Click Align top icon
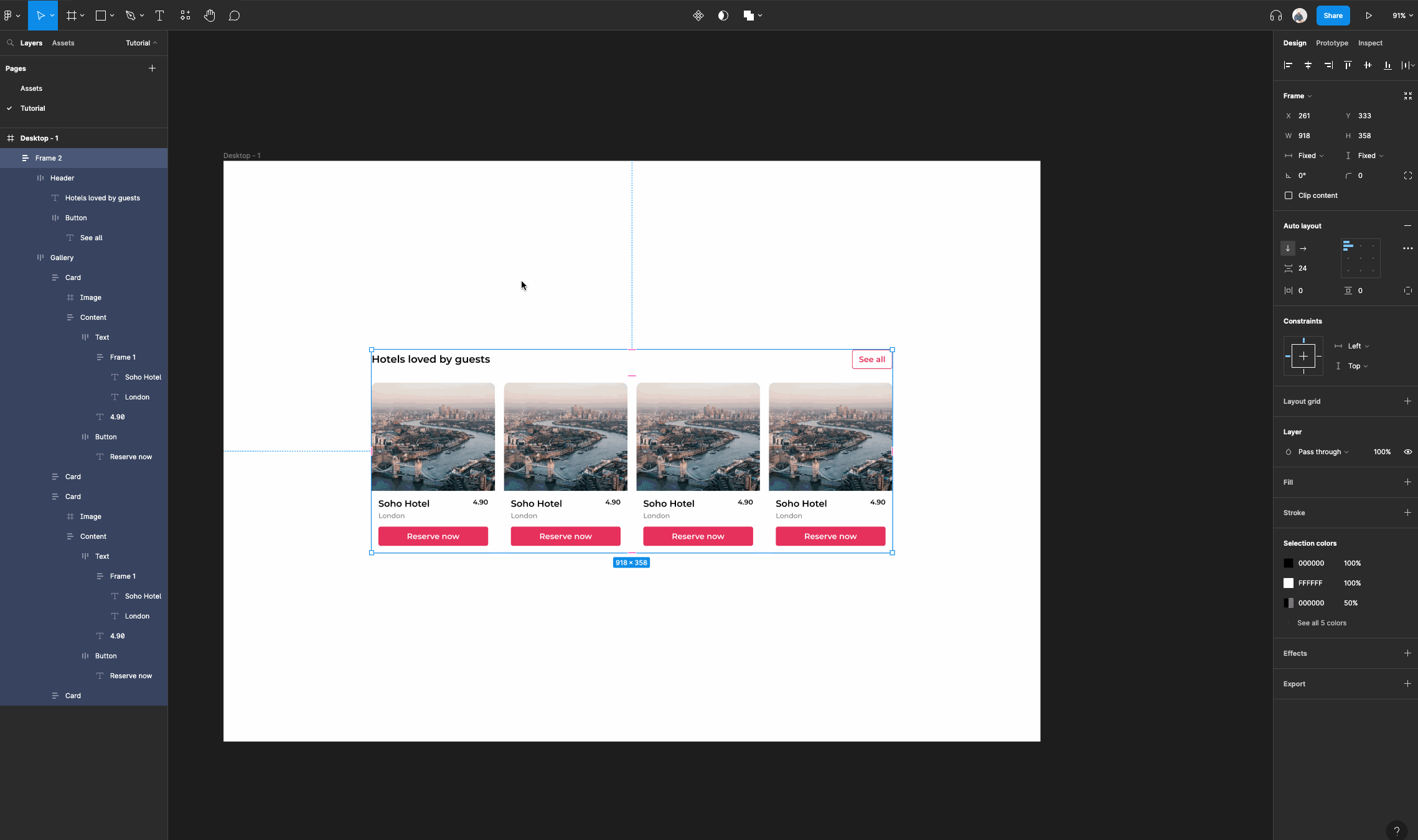Image resolution: width=1418 pixels, height=840 pixels. tap(1348, 65)
